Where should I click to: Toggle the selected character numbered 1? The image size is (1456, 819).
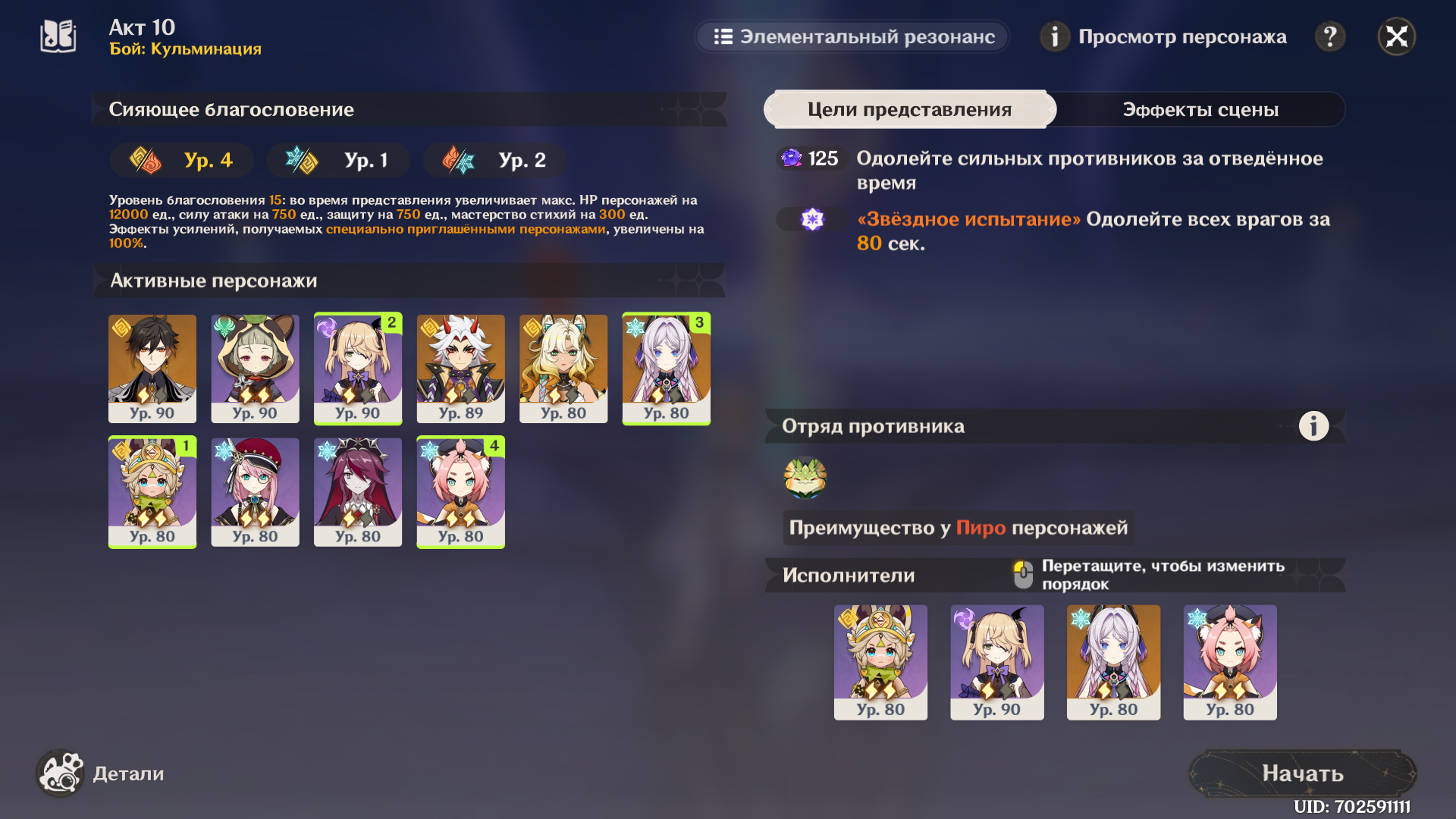click(x=152, y=491)
